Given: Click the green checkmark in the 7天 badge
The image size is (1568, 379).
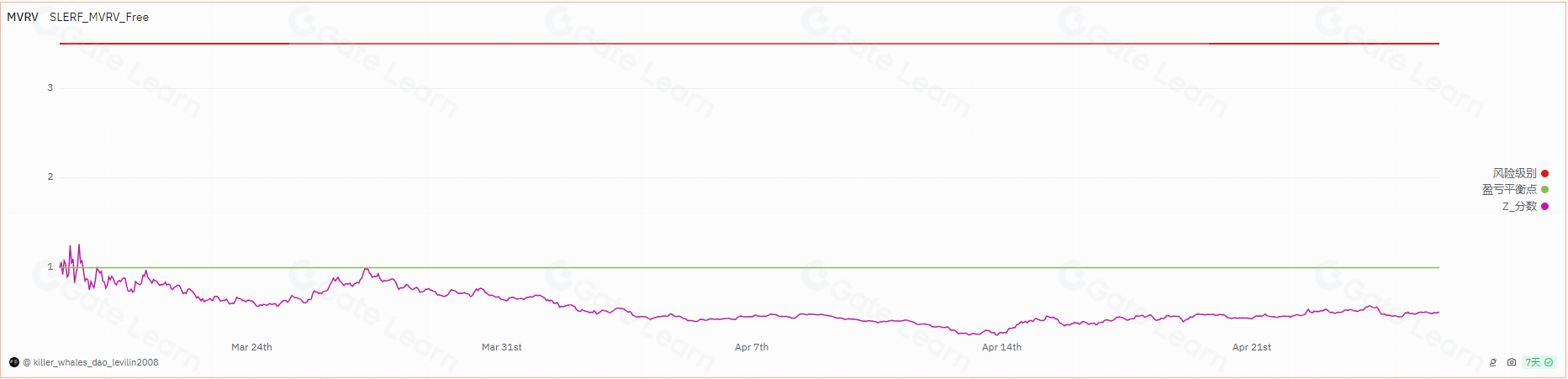Looking at the screenshot, I should click(1549, 362).
